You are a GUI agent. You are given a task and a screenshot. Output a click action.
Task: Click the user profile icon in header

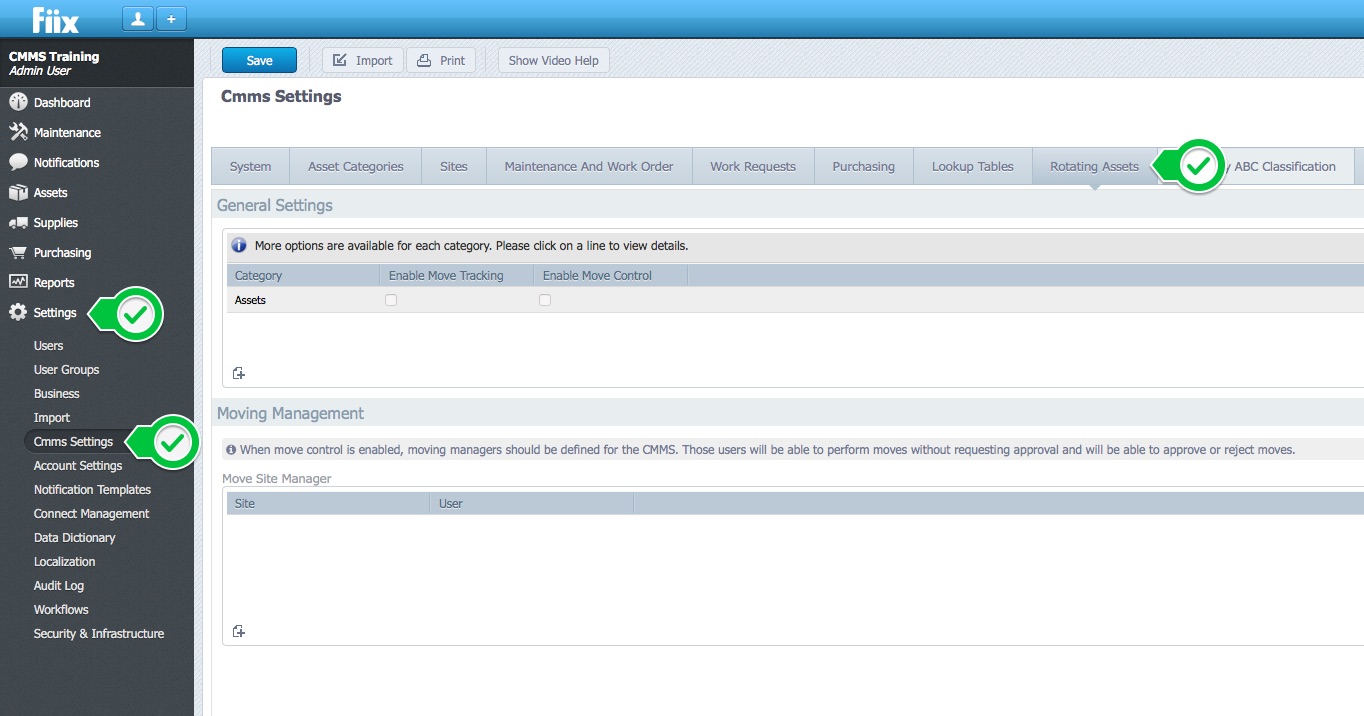137,19
